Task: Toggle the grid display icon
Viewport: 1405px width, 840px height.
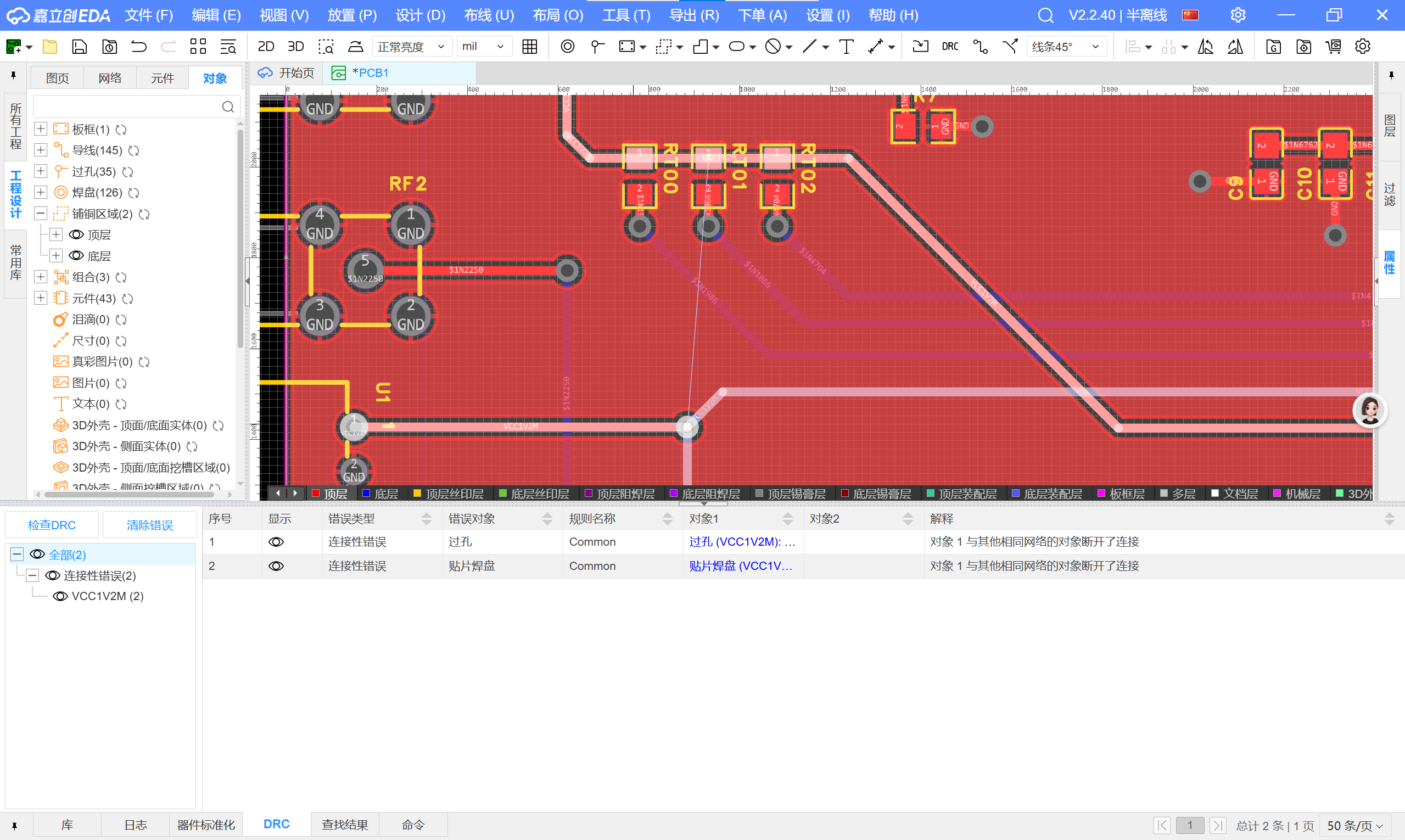Action: point(529,47)
